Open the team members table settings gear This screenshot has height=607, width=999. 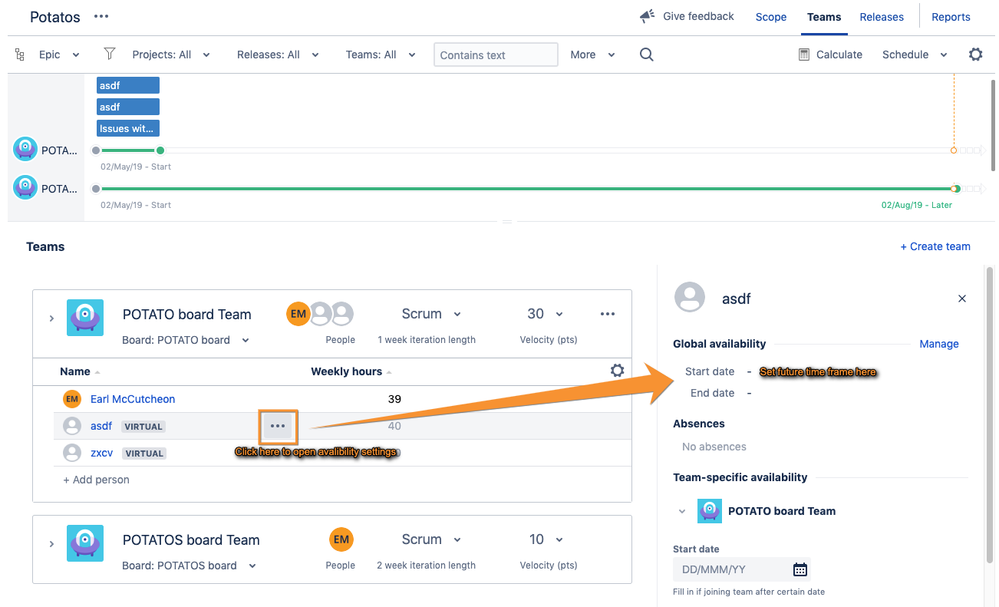tap(617, 371)
